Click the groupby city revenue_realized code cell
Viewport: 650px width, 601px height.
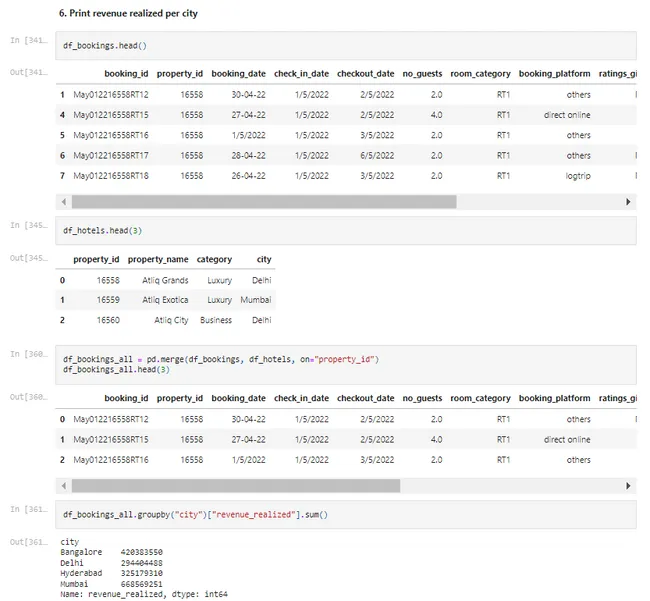point(346,515)
